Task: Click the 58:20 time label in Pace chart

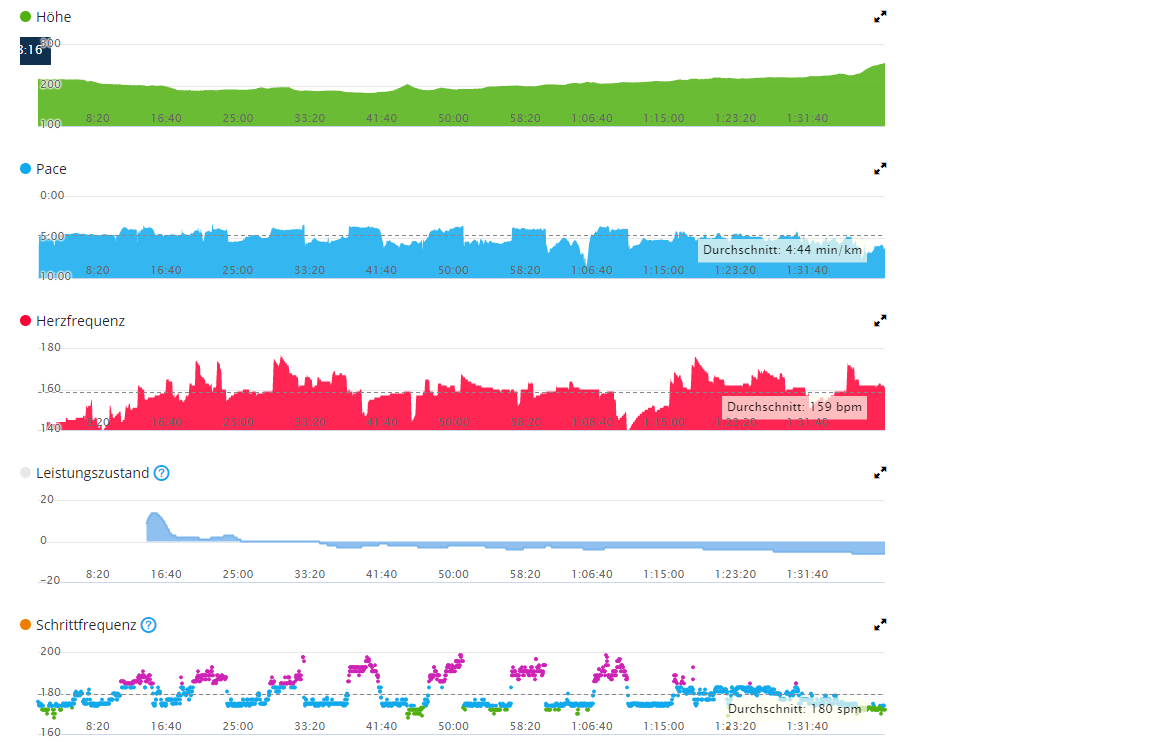Action: 525,270
